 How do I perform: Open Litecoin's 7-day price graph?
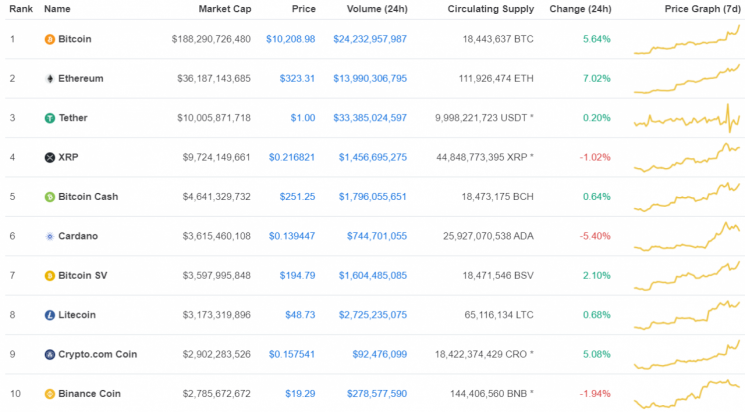click(x=687, y=315)
